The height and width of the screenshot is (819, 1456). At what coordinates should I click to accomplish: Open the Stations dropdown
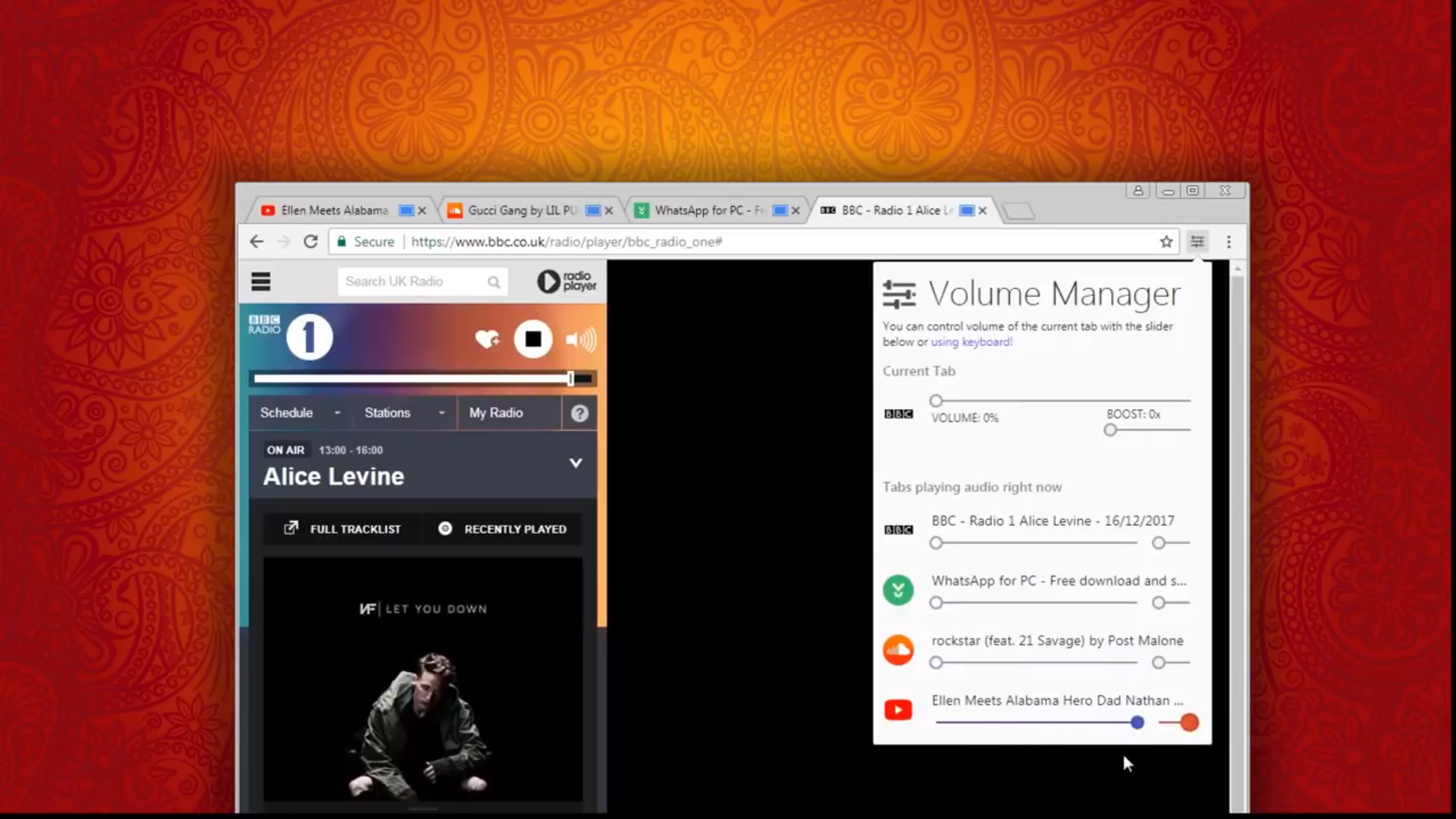point(404,413)
